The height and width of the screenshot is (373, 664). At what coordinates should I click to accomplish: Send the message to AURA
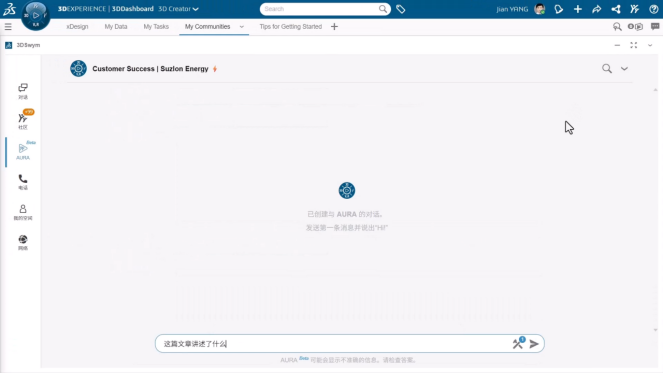534,344
